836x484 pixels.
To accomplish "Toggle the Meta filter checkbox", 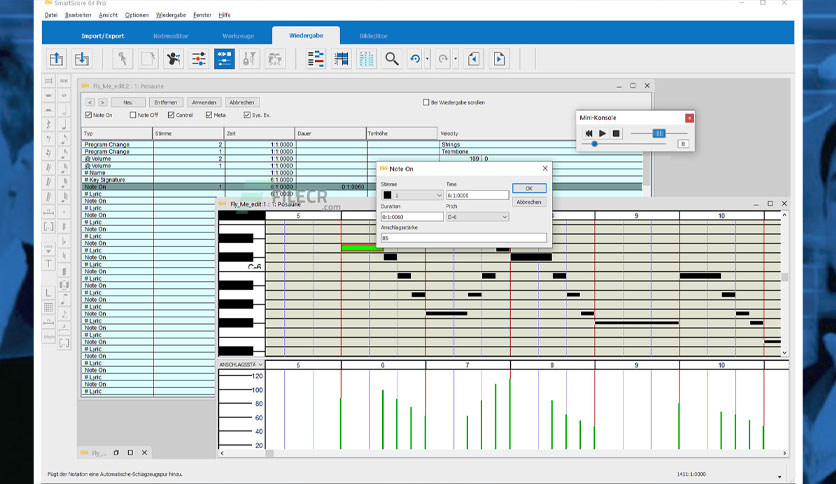I will click(x=209, y=115).
